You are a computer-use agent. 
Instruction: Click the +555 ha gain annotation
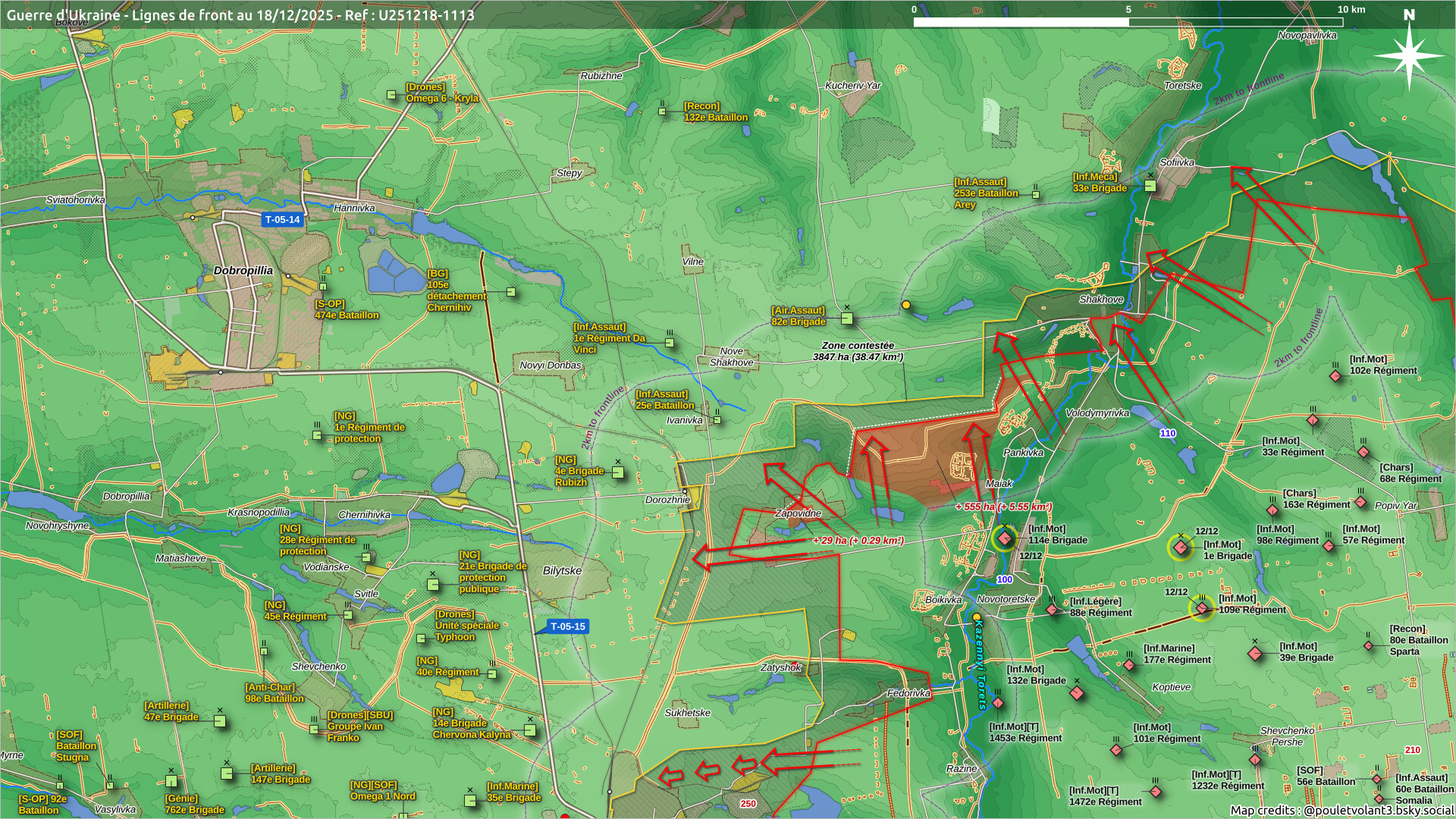pyautogui.click(x=1003, y=507)
